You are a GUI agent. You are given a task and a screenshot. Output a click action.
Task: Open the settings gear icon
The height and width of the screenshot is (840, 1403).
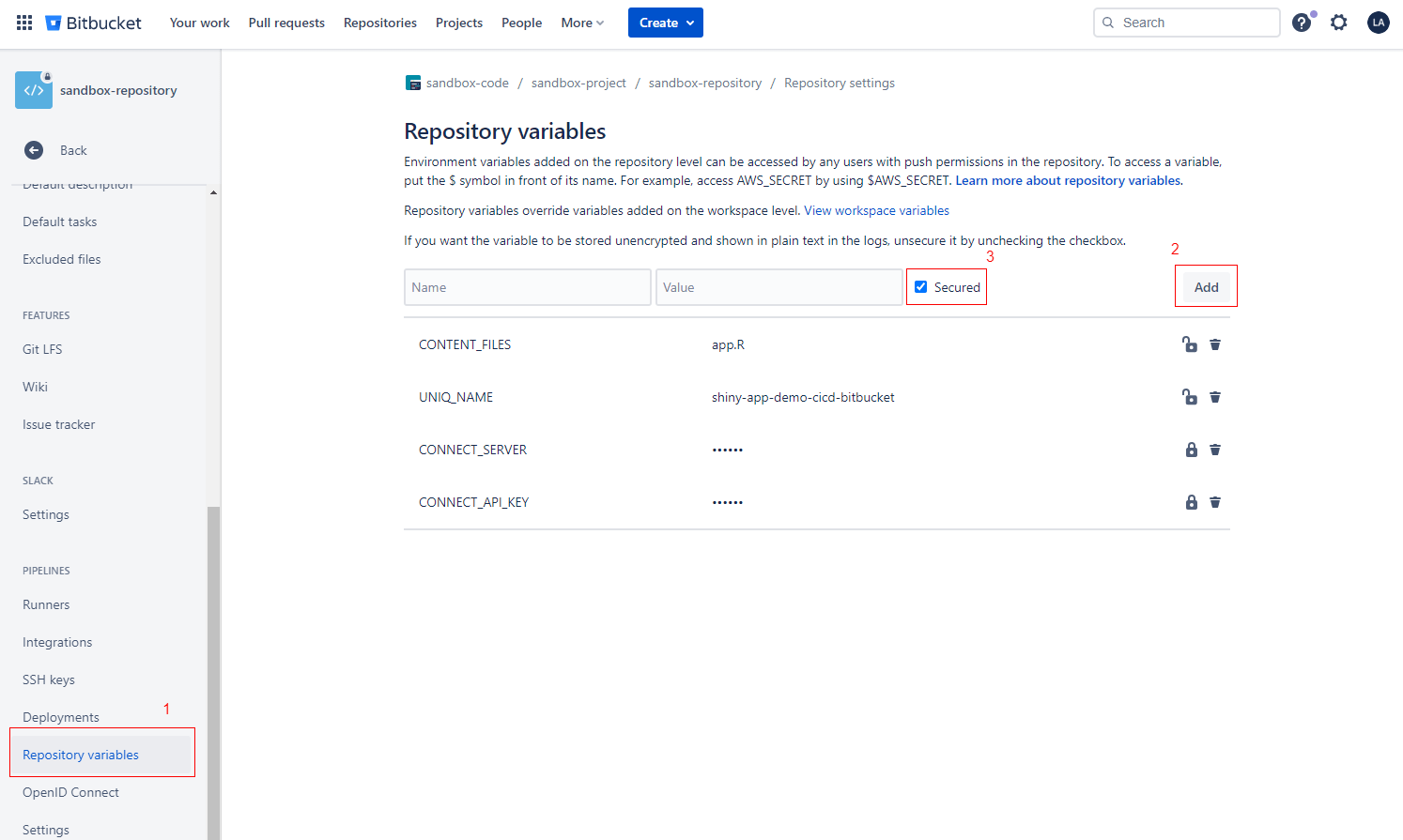[x=1338, y=22]
